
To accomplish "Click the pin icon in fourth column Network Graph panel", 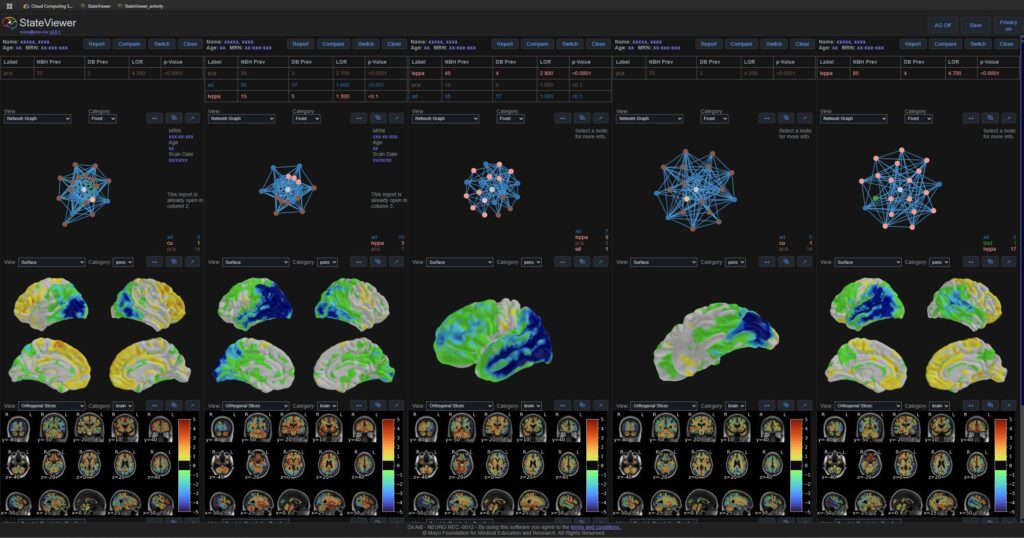I will click(x=804, y=118).
